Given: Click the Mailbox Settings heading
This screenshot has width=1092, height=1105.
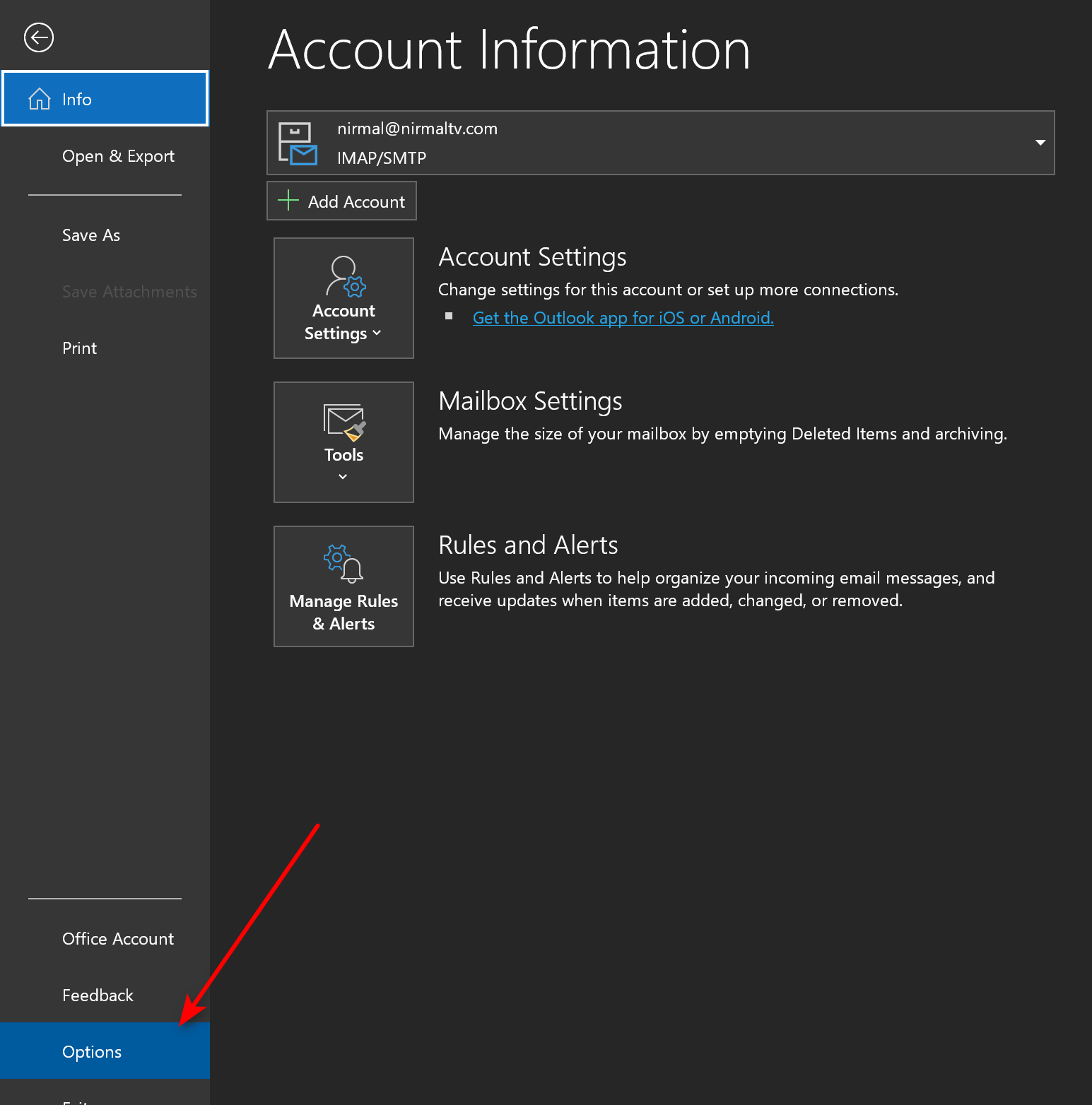Looking at the screenshot, I should point(530,401).
